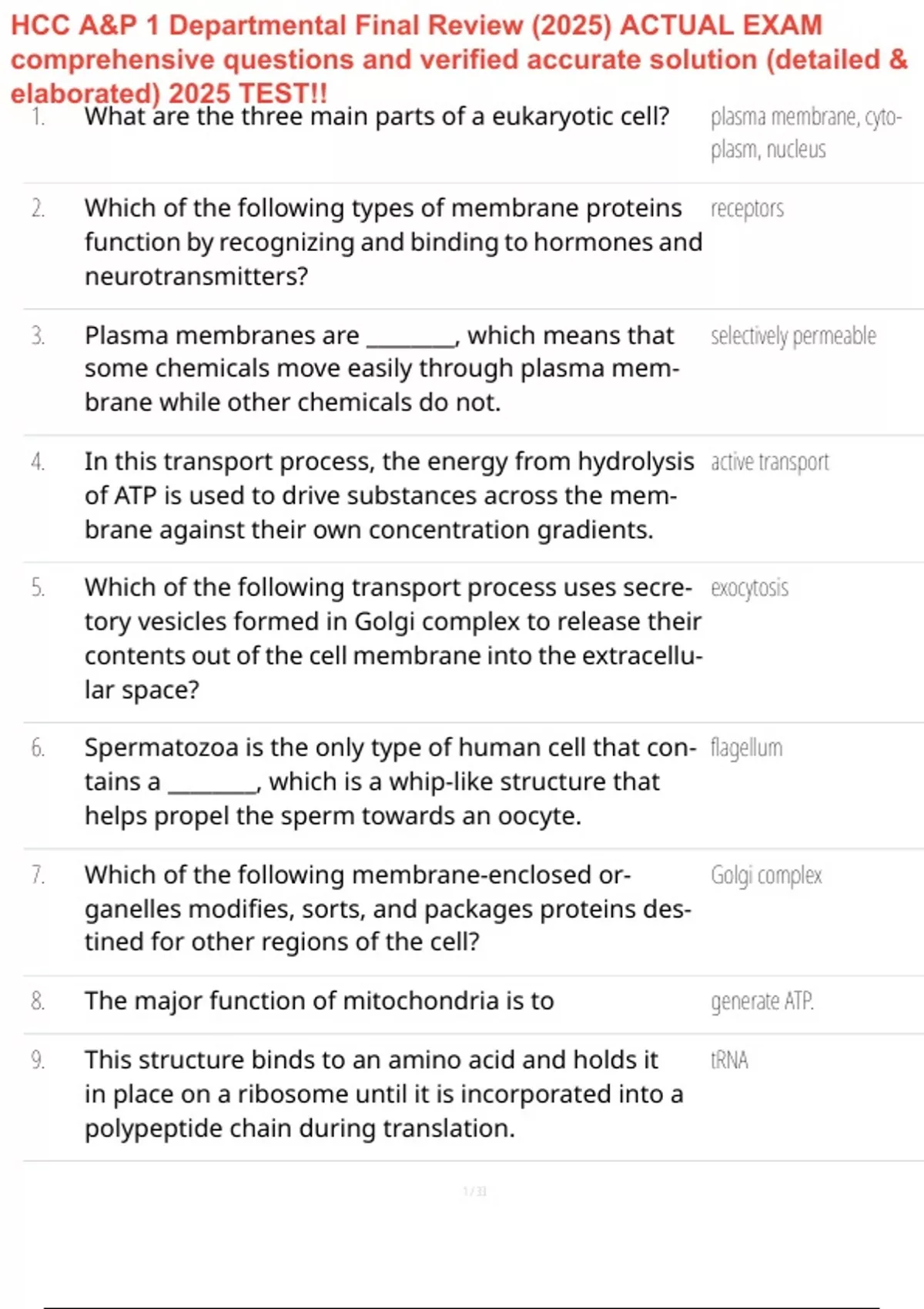
Task: Select the 'exocytosis' answer text
Action: 749,588
